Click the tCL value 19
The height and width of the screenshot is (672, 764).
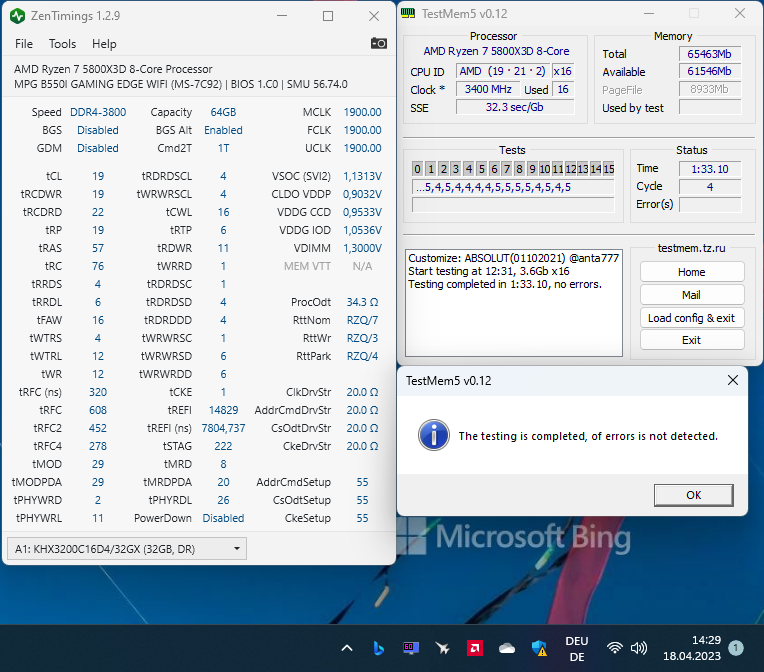[98, 176]
